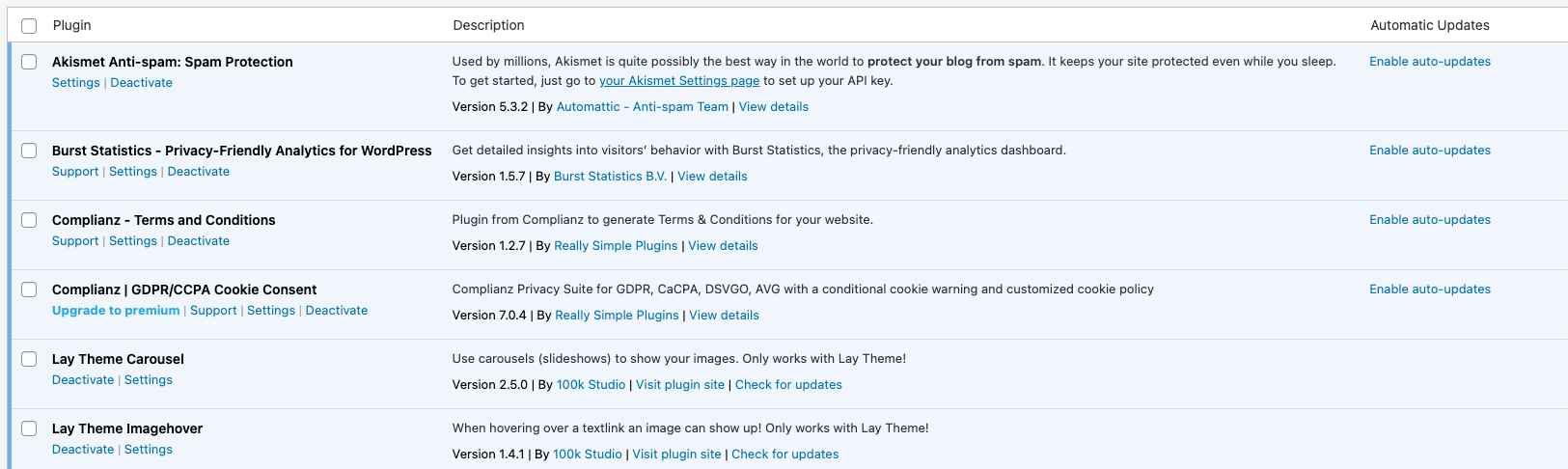Screen dimensions: 1568x469
Task: Enable auto-updates for Complianz GDPR/CCPA plugin
Action: click(x=1429, y=290)
